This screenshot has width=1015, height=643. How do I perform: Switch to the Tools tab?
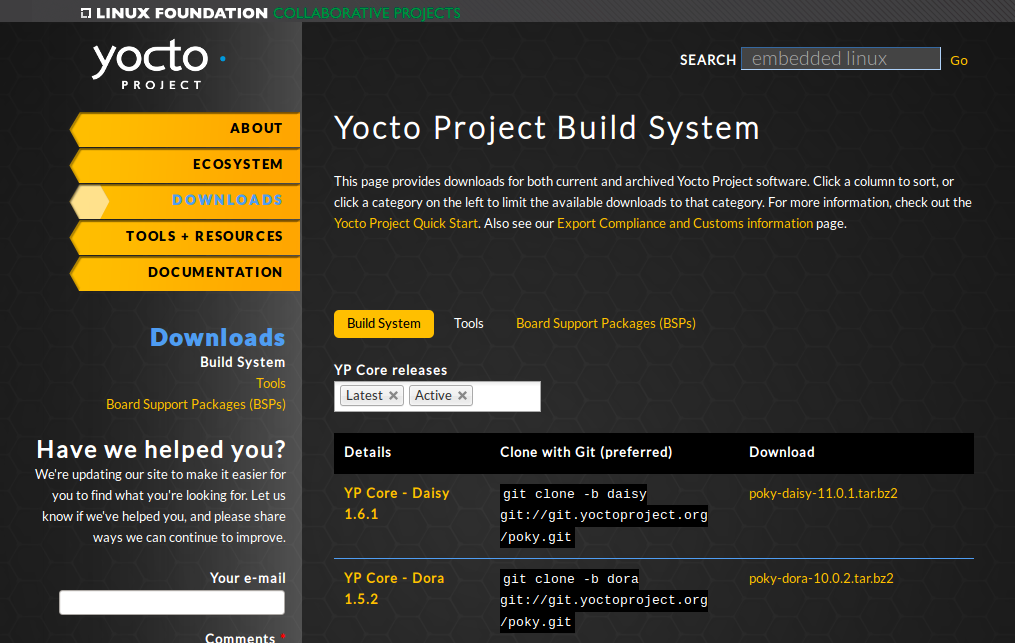[468, 323]
